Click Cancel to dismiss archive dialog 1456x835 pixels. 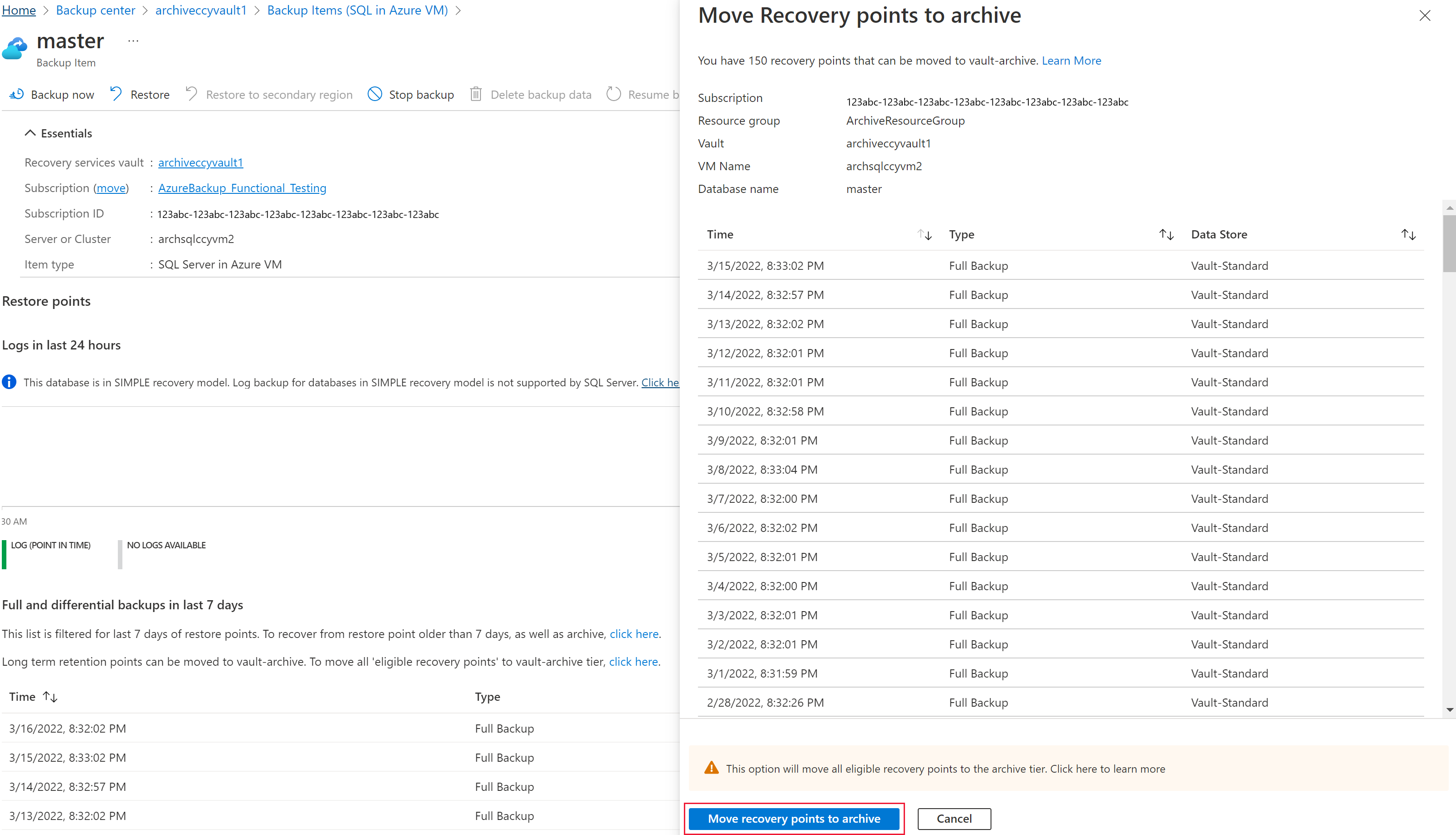point(954,818)
